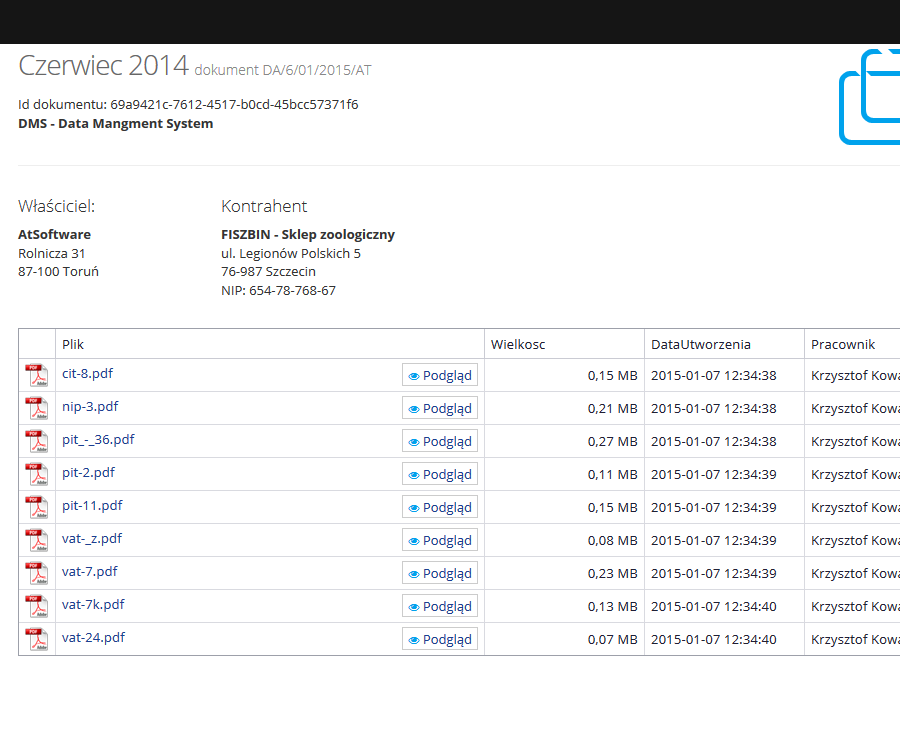Click the dokument DA/6/01/2015/AT label
Viewport: 900px width, 750px height.
283,70
